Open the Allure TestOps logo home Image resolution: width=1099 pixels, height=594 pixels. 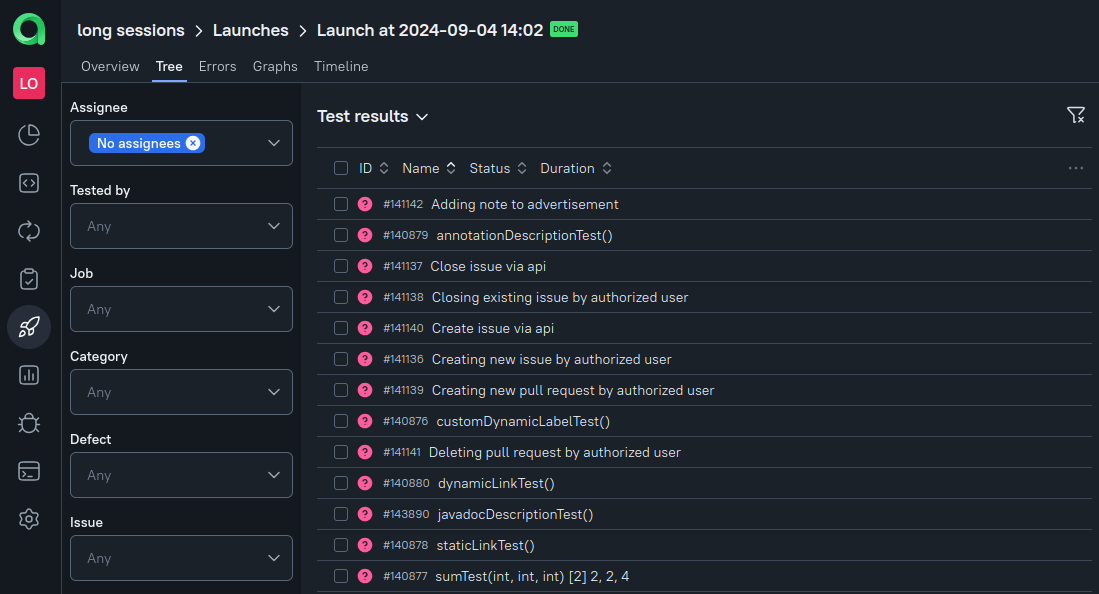click(x=29, y=30)
